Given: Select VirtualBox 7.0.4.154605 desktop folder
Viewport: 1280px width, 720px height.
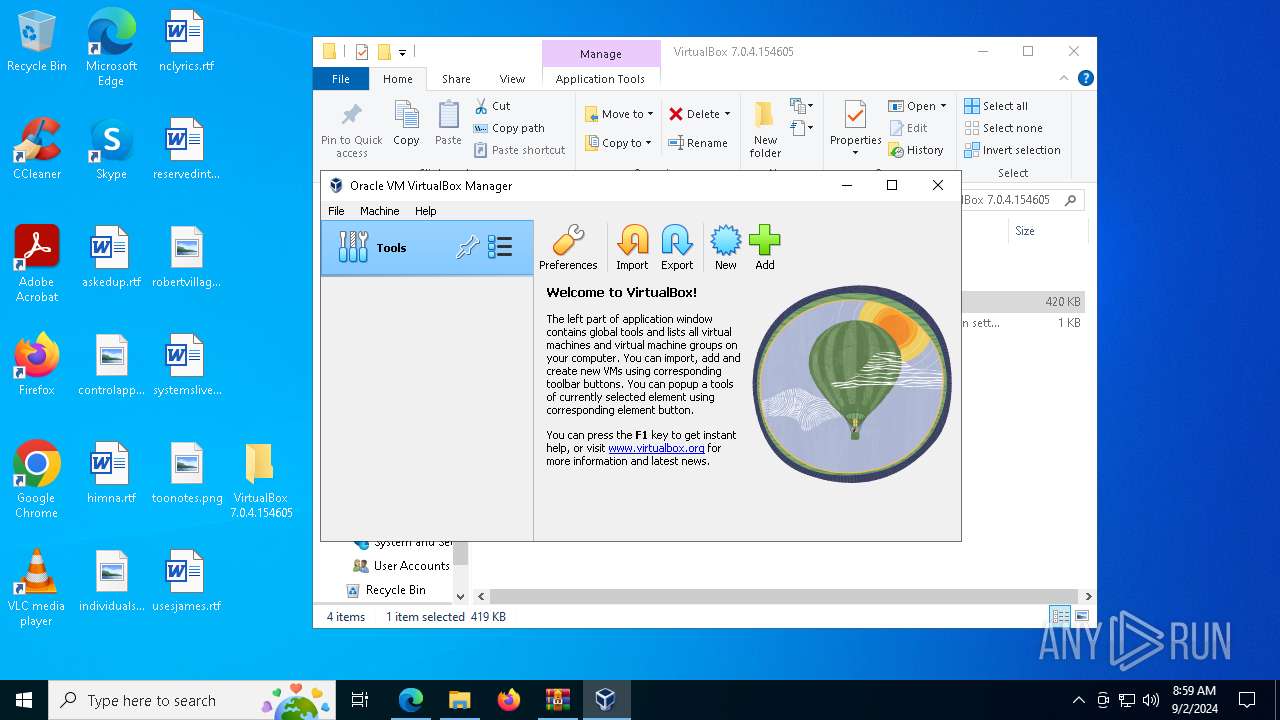Looking at the screenshot, I should (x=261, y=480).
